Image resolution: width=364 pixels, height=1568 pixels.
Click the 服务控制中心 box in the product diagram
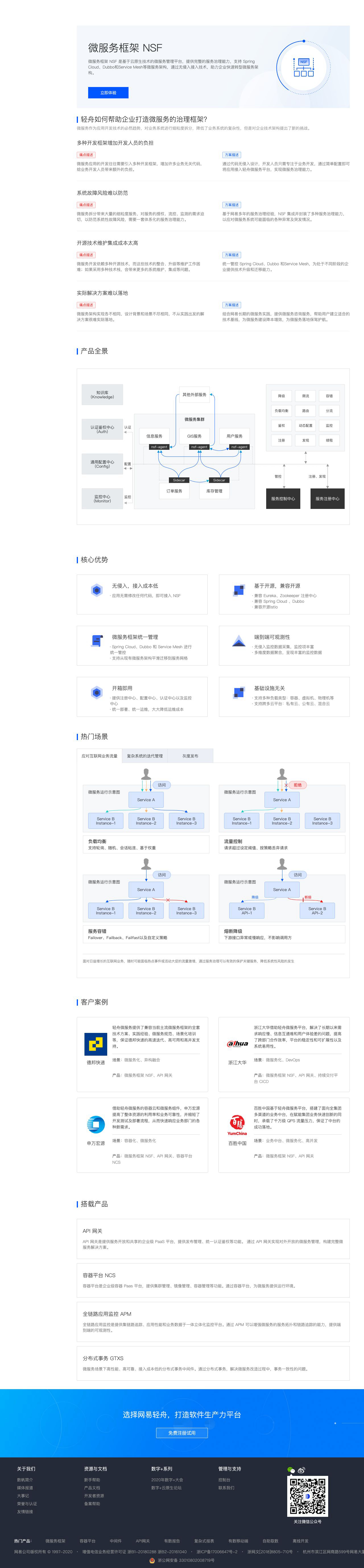[x=283, y=498]
